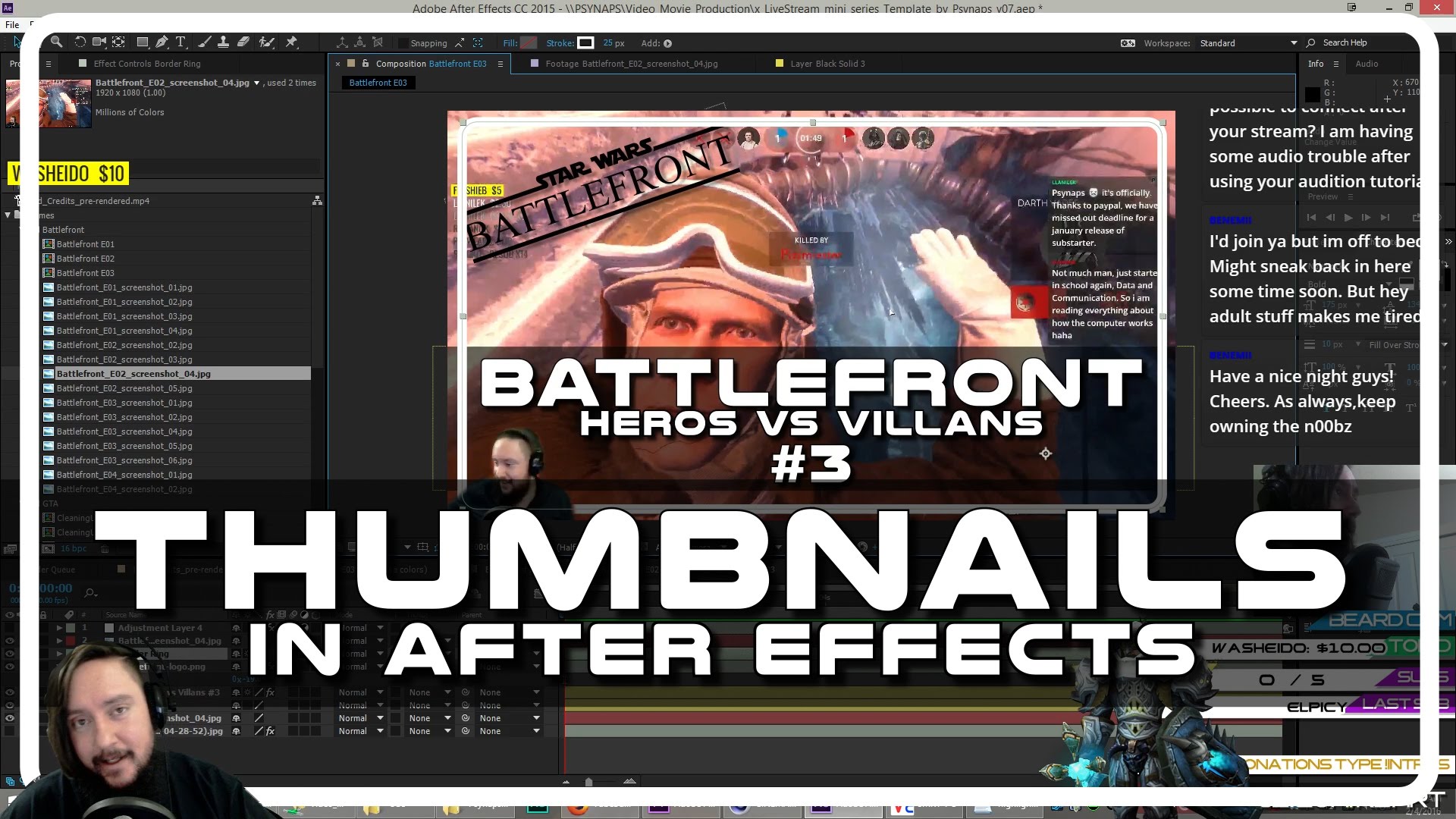This screenshot has width=1456, height=819.
Task: Select the Puppet Pin tool
Action: (x=291, y=42)
